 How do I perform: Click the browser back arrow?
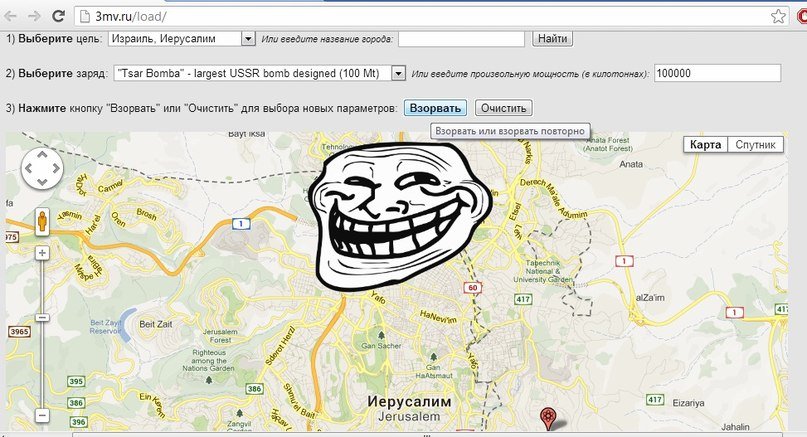coord(11,16)
